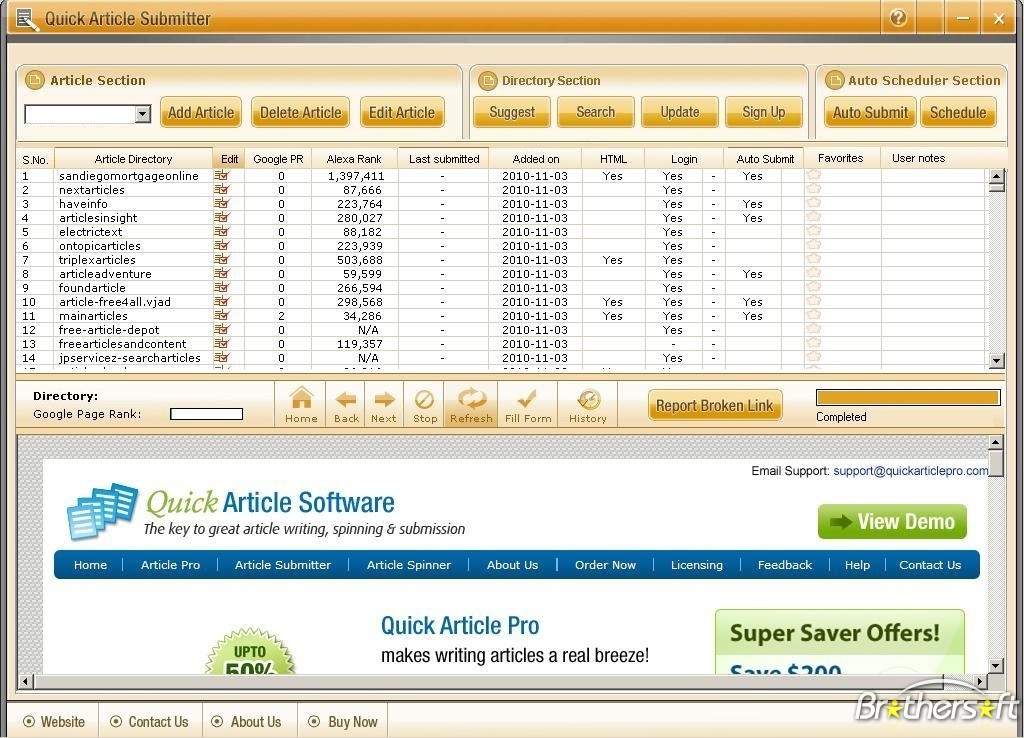
Task: Click edit icon for foundarticle row
Action: pos(222,287)
